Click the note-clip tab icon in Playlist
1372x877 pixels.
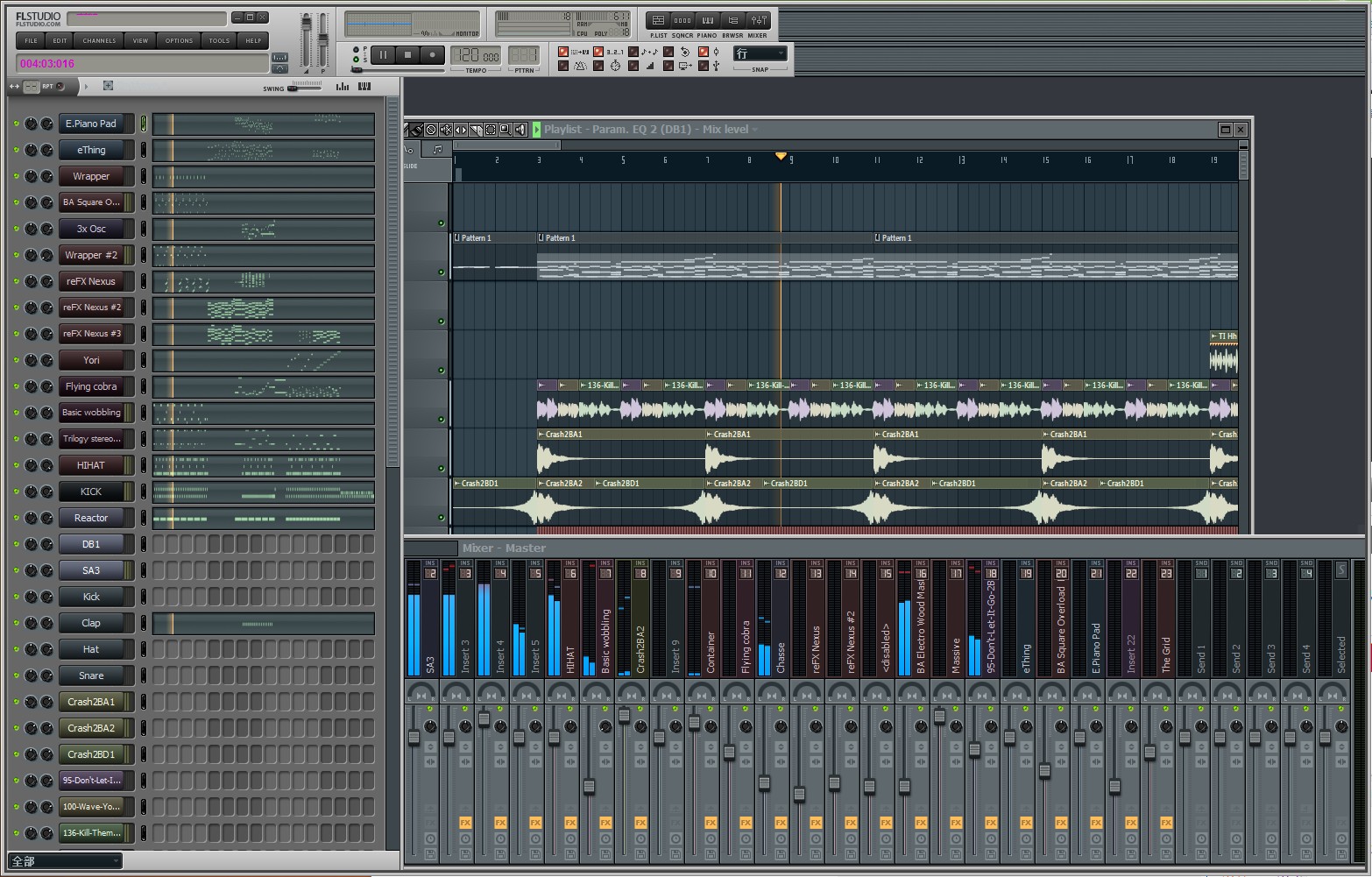tap(437, 149)
